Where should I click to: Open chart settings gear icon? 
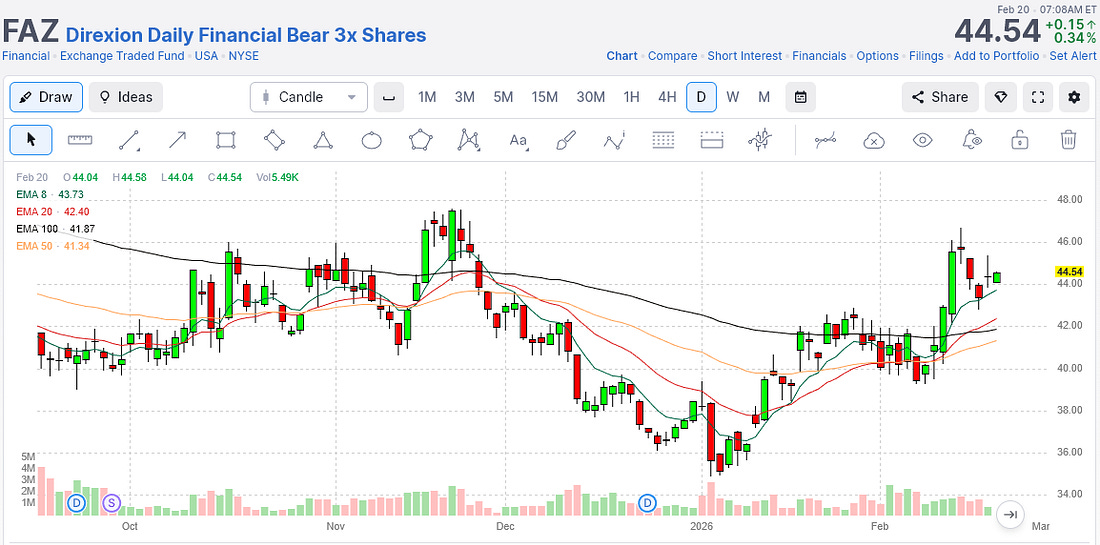coord(1074,97)
